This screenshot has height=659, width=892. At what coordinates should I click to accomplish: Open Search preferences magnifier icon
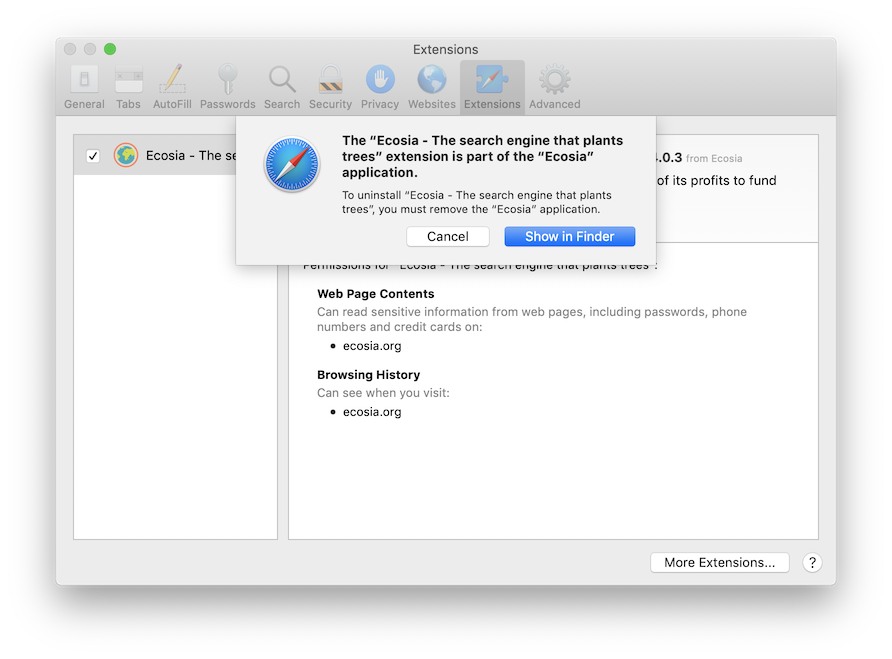click(282, 87)
